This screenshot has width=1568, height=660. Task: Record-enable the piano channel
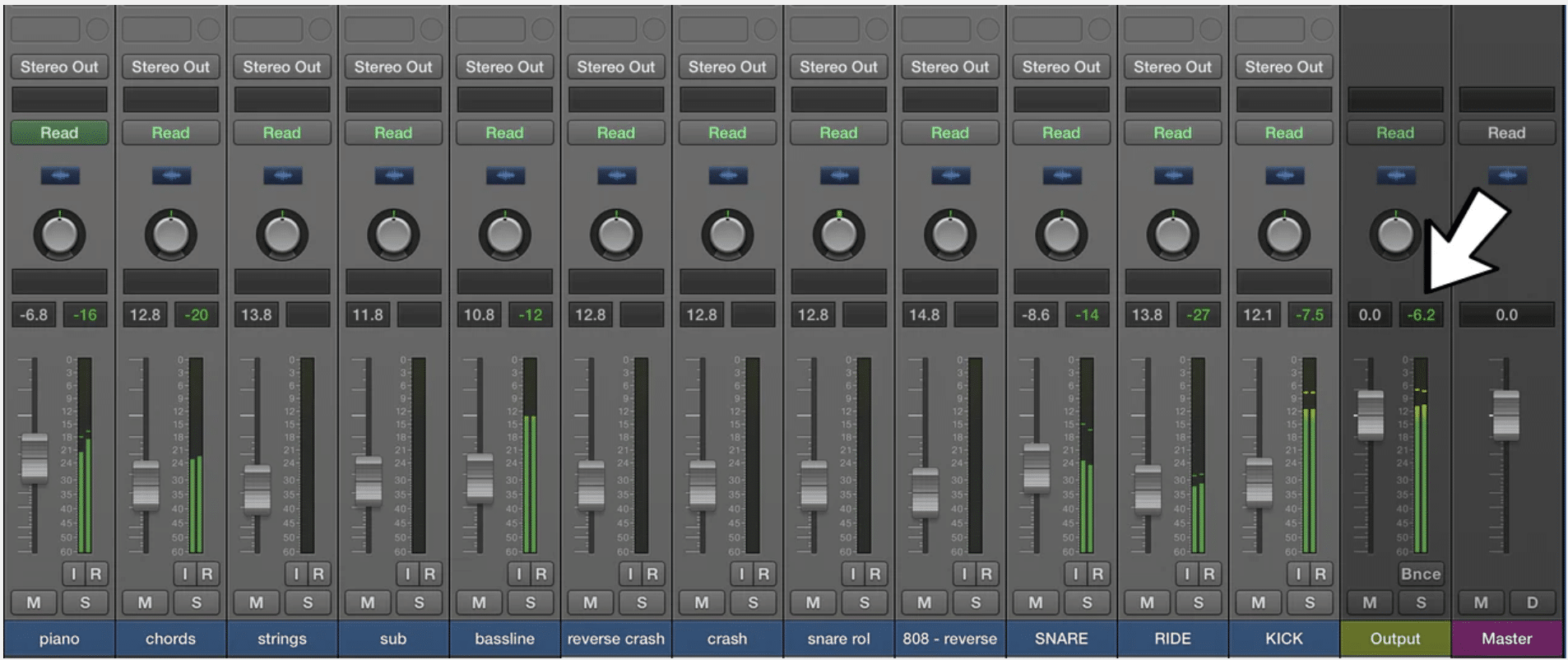click(x=96, y=574)
